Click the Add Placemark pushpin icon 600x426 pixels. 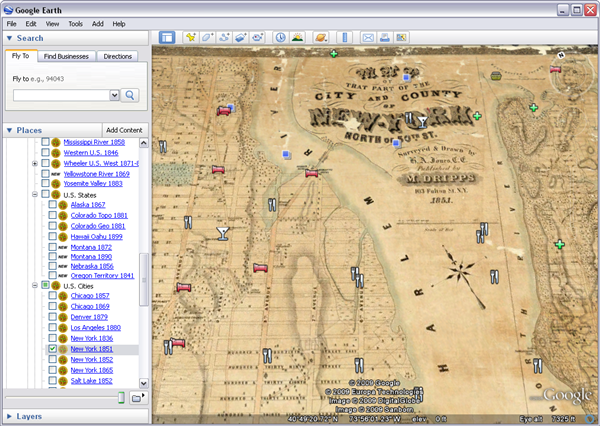click(x=190, y=38)
